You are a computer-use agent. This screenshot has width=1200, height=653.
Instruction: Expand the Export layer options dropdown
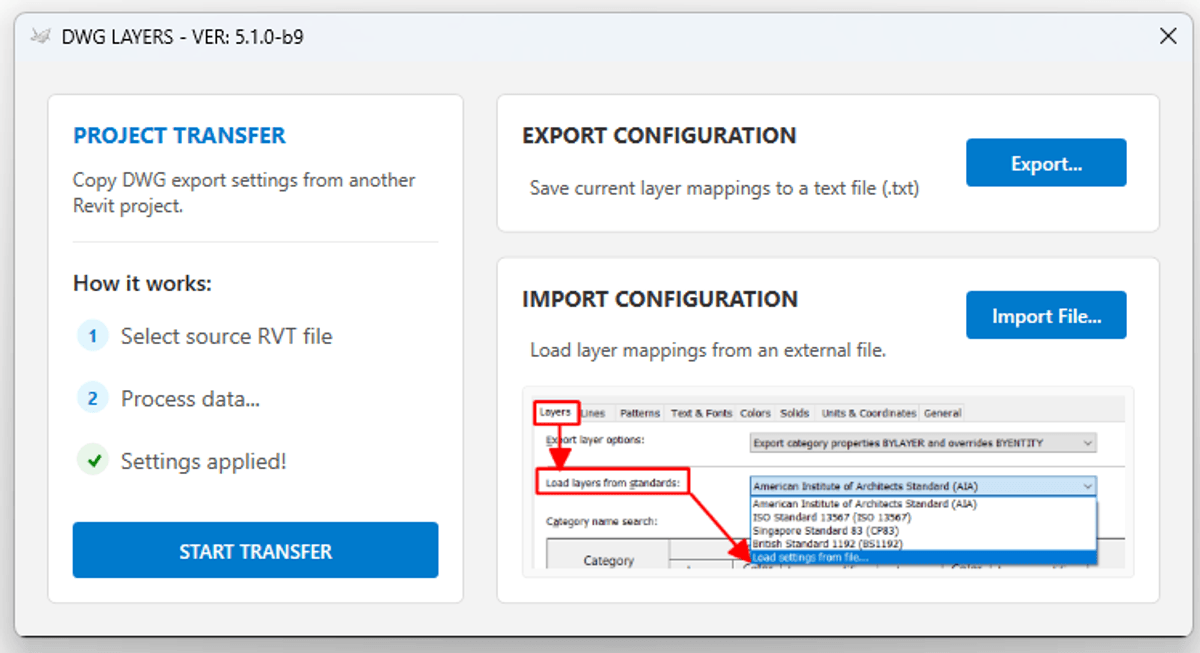coord(923,442)
